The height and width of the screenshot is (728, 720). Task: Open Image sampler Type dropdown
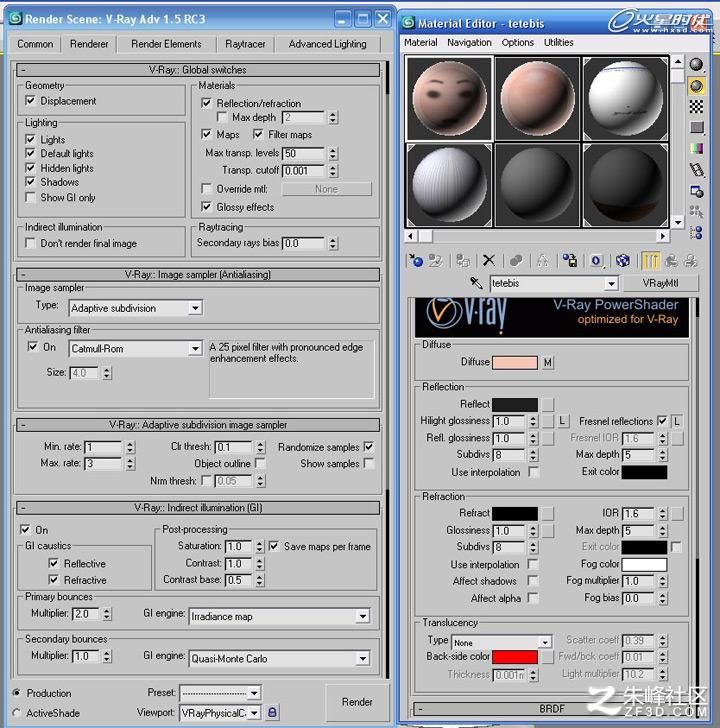[x=136, y=308]
